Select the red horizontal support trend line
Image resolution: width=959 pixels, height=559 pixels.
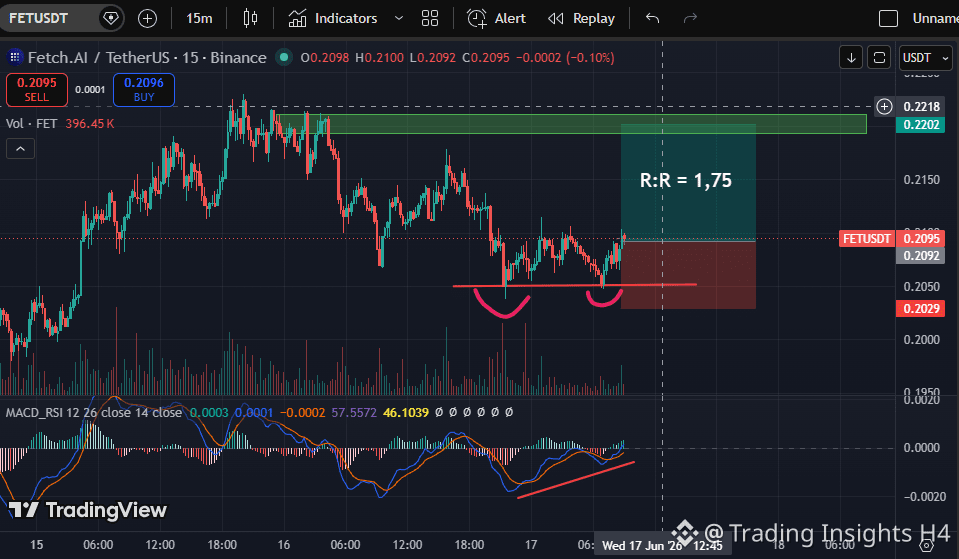click(574, 285)
